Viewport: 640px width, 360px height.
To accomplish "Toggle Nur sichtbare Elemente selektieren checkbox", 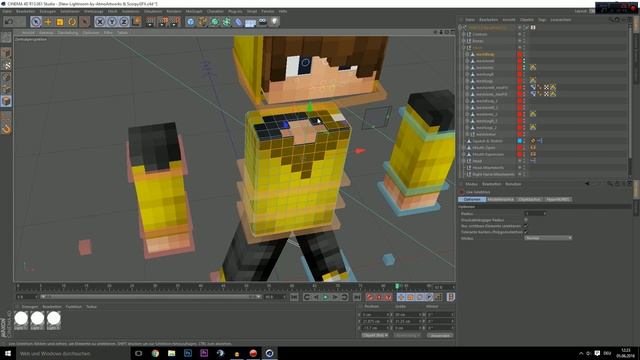I will click(526, 226).
